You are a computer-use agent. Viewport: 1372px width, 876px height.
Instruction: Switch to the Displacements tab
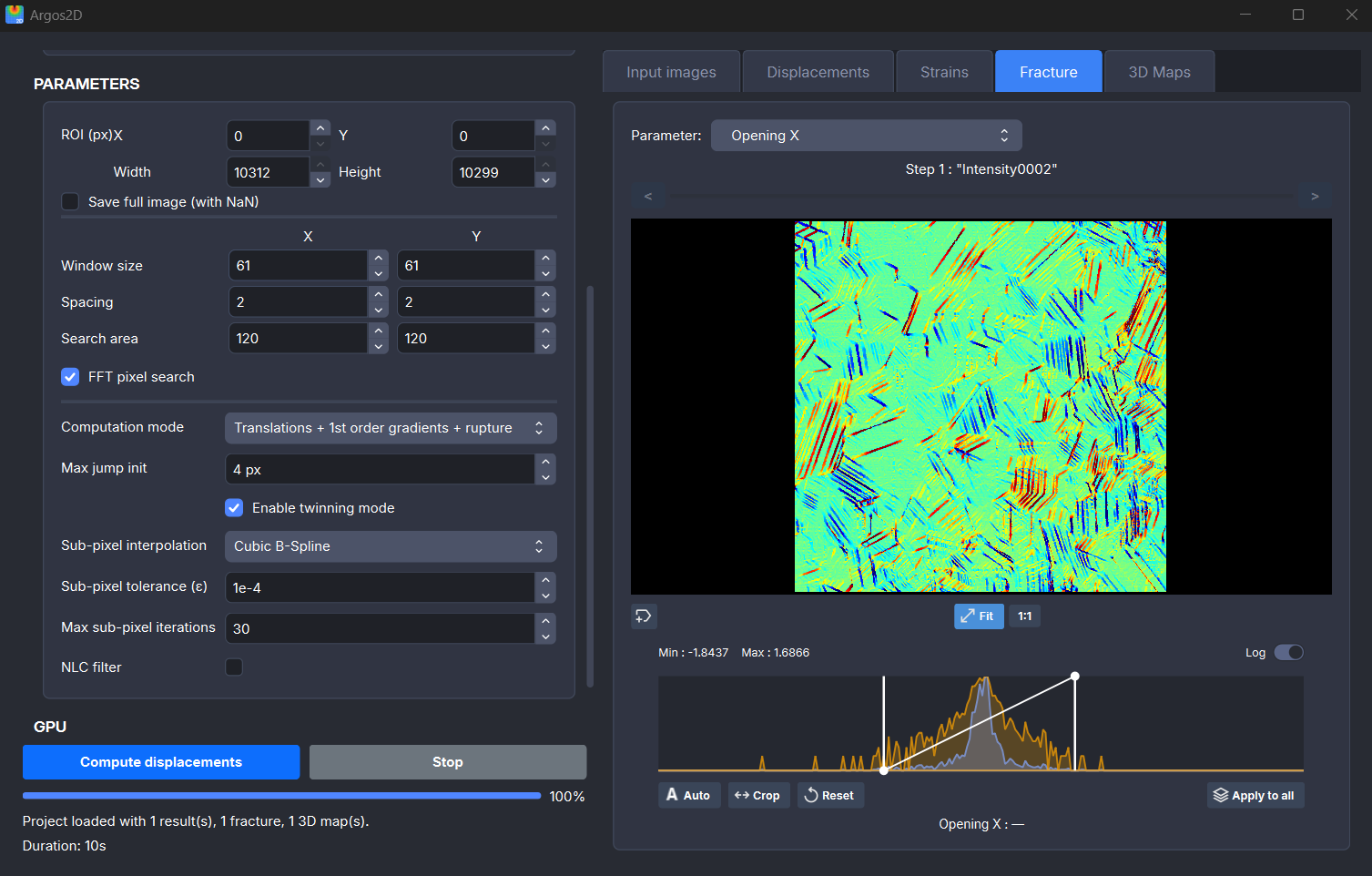(817, 71)
